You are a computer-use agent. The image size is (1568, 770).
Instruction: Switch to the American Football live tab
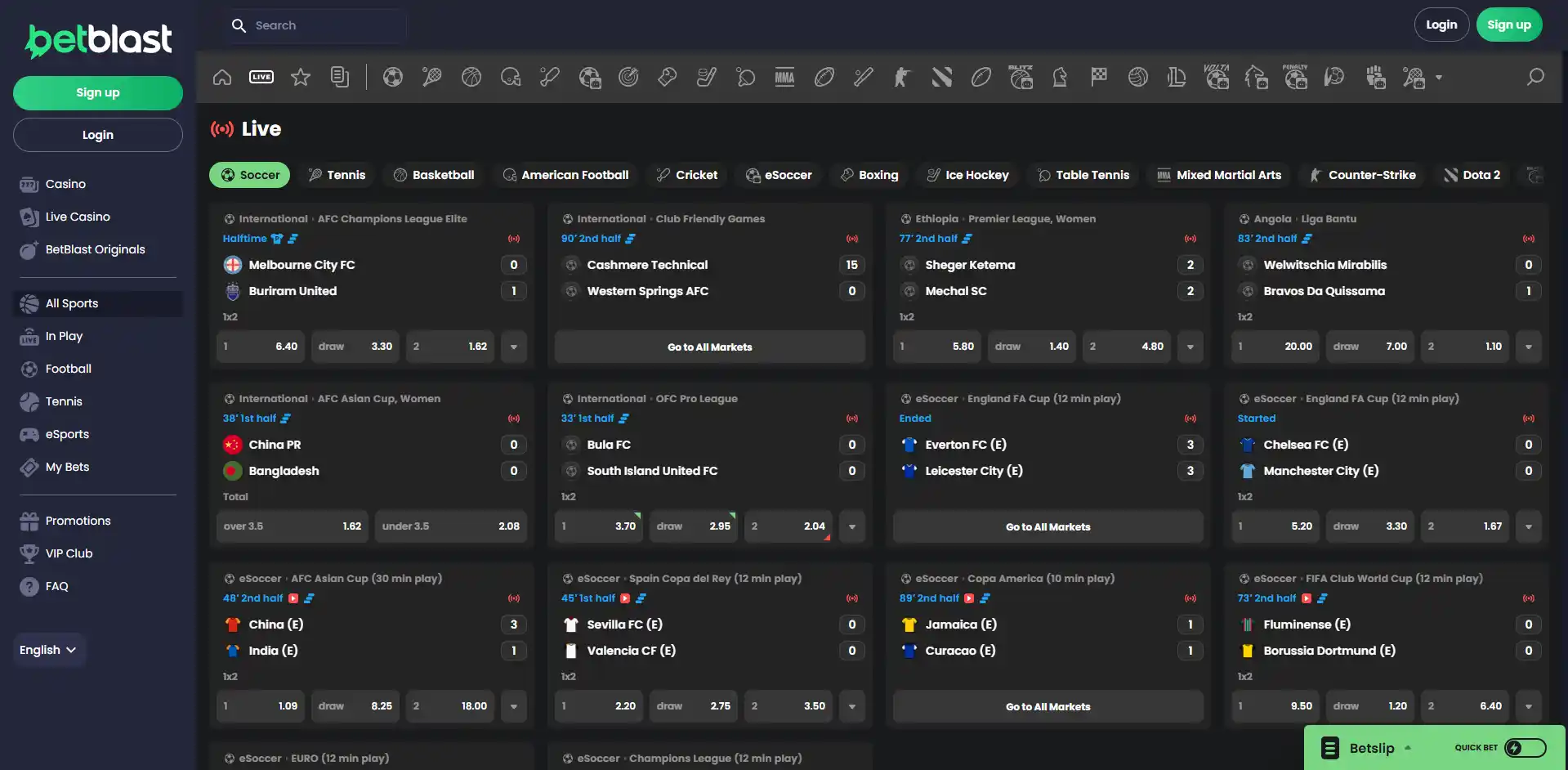(565, 175)
